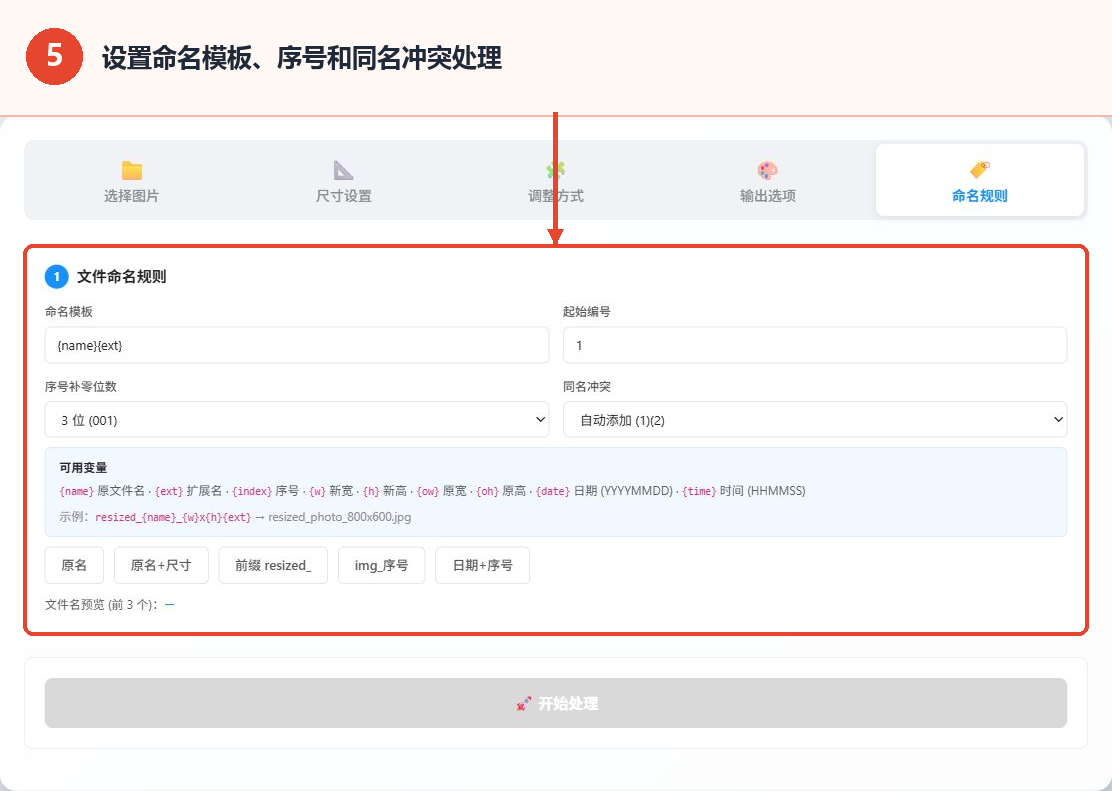Screen dimensions: 1112x791
Task: Apply the 原名 template preset
Action: point(74,565)
